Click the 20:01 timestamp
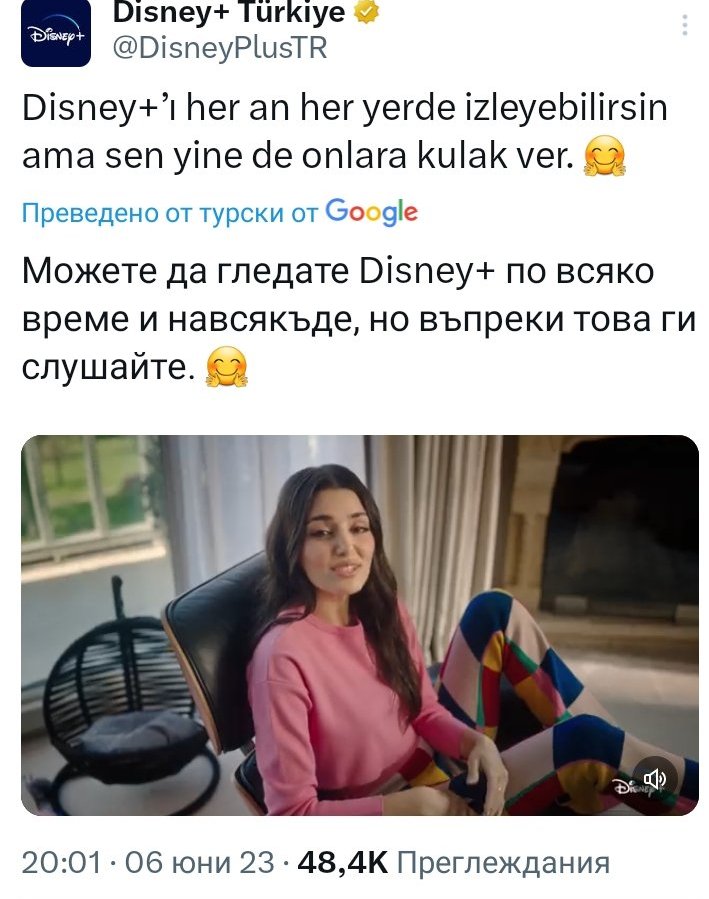709x899 pixels. click(x=62, y=863)
